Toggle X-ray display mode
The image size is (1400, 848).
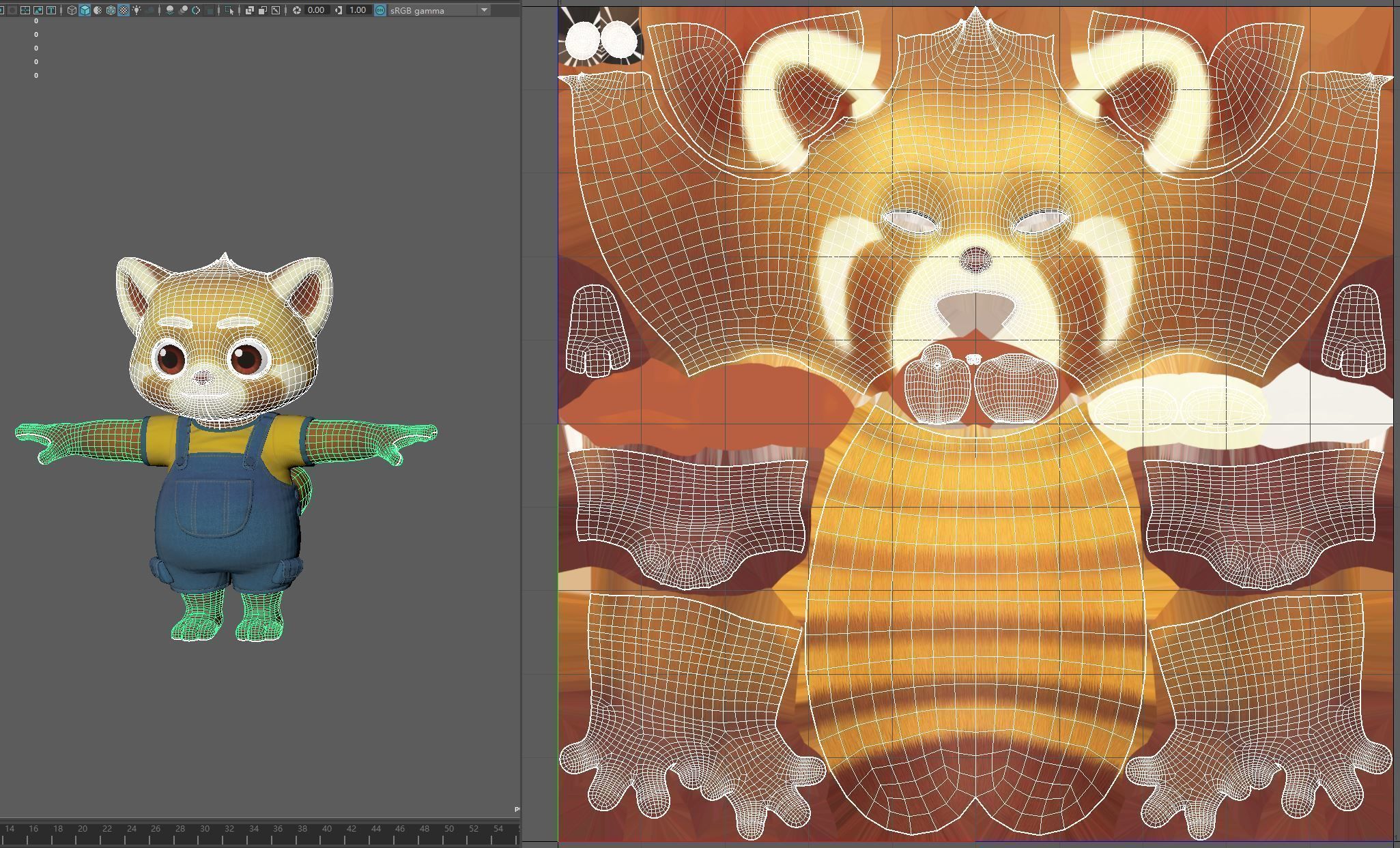(249, 10)
